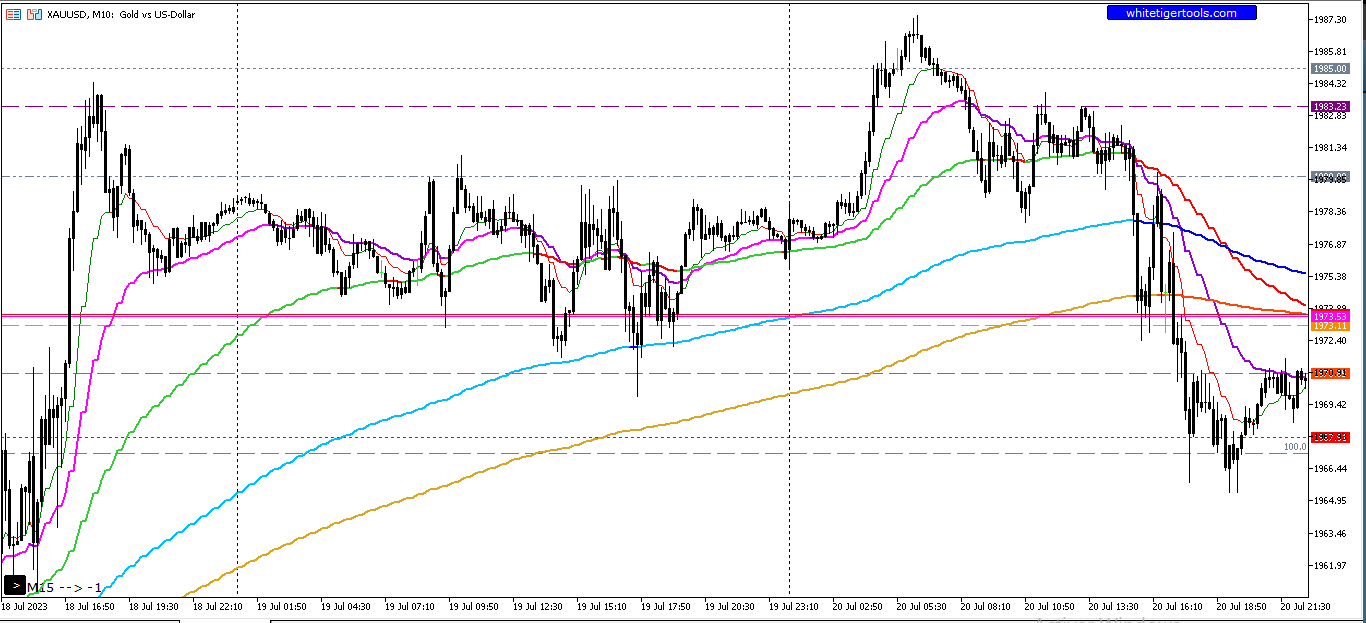Click the 1972.40 price scale value
This screenshot has width=1366, height=623.
click(1330, 340)
